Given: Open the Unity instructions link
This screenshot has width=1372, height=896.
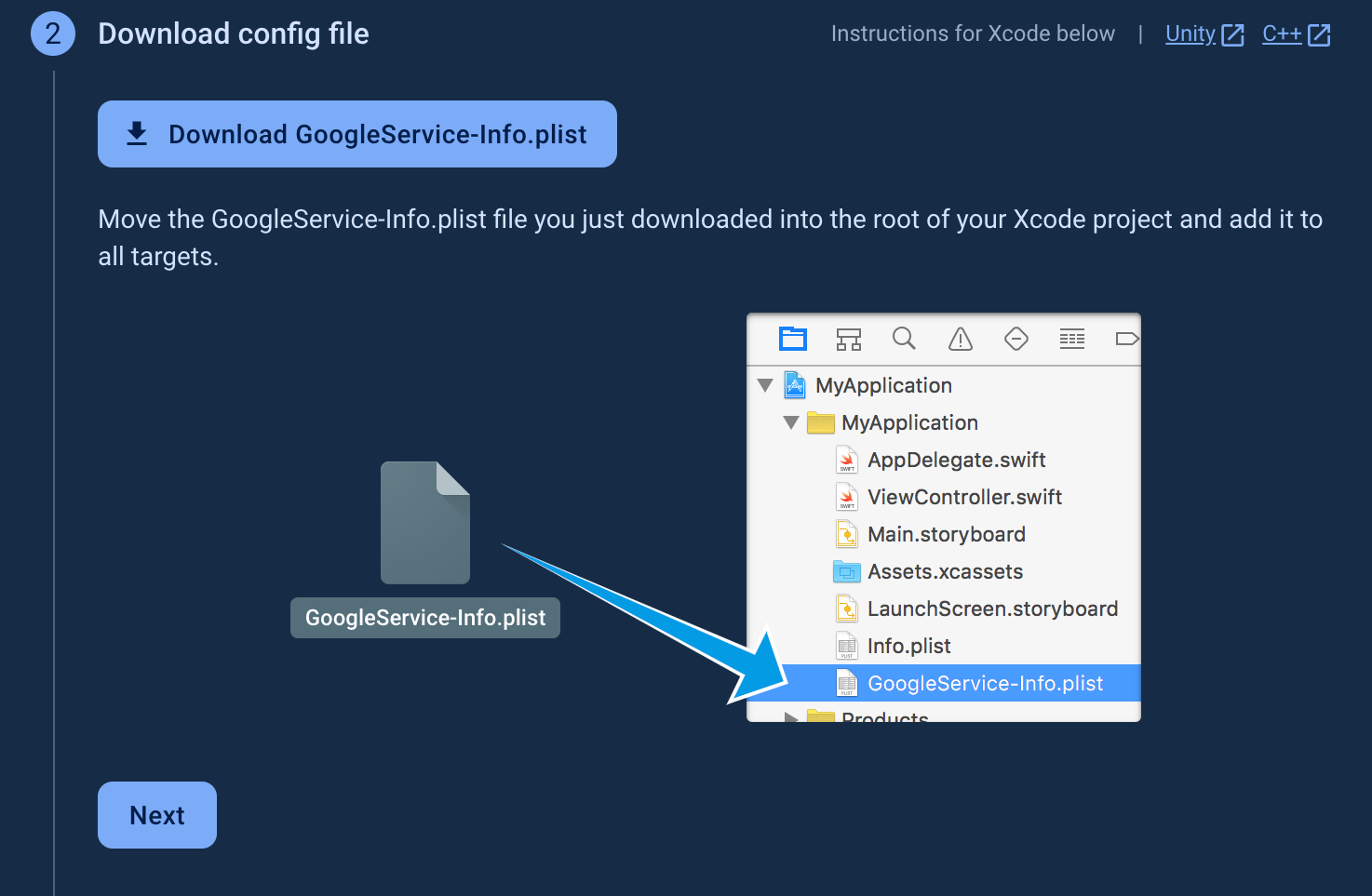Looking at the screenshot, I should click(x=1190, y=33).
